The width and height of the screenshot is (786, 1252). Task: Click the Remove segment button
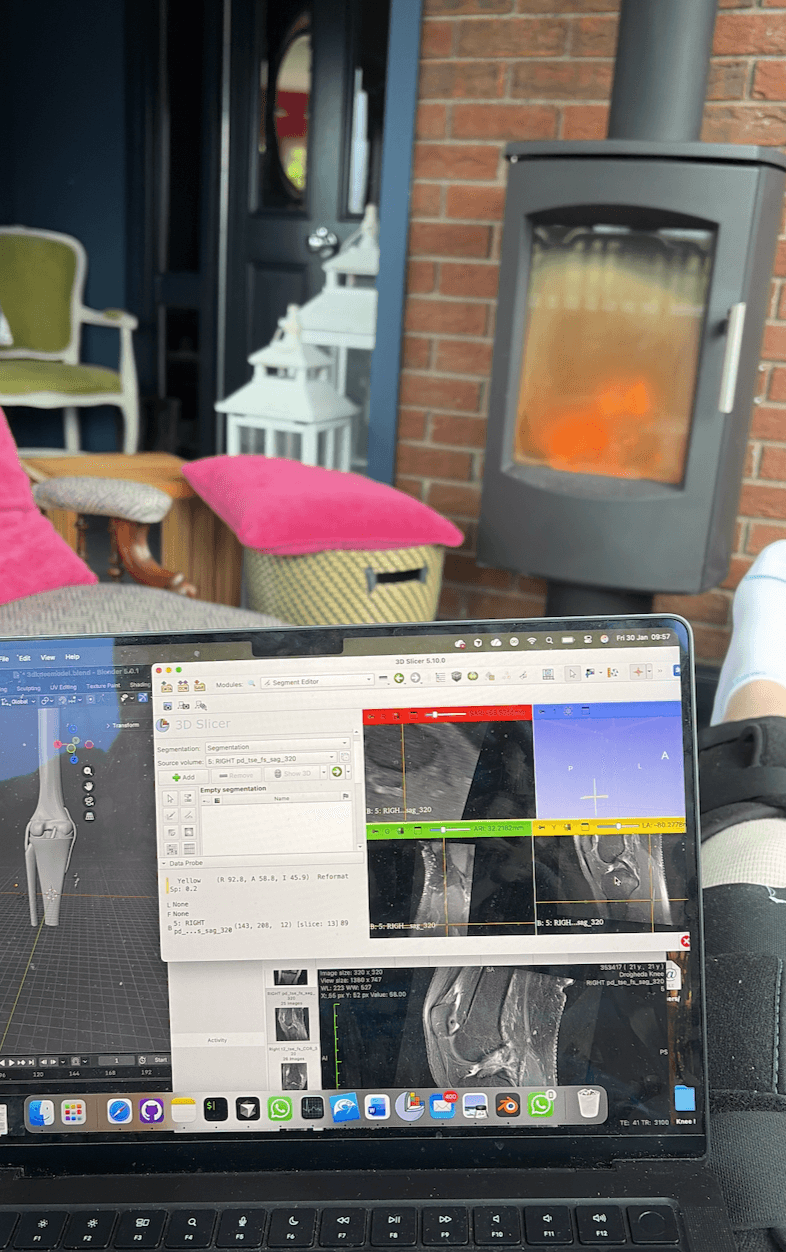[237, 774]
